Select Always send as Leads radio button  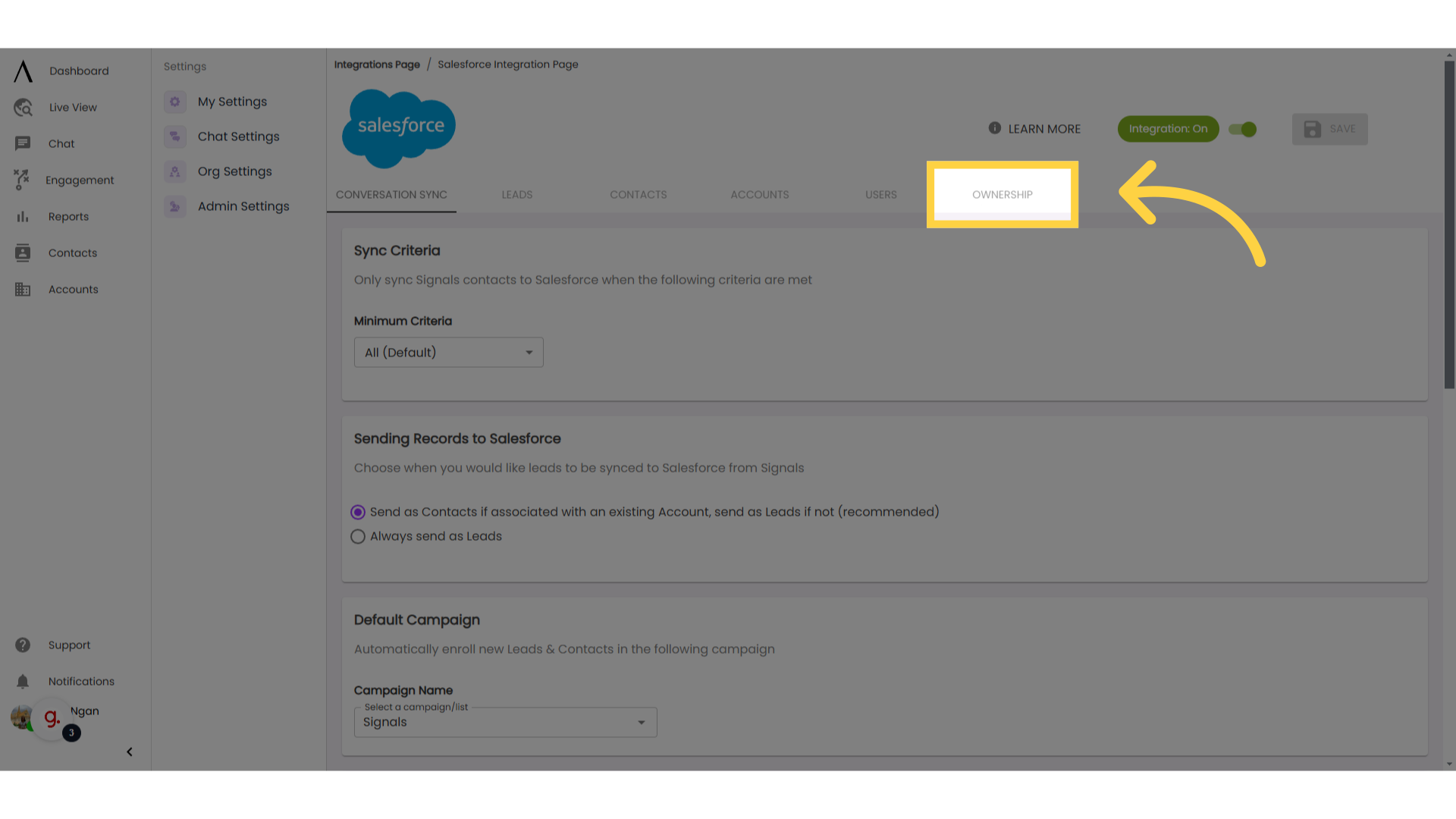[x=357, y=536]
